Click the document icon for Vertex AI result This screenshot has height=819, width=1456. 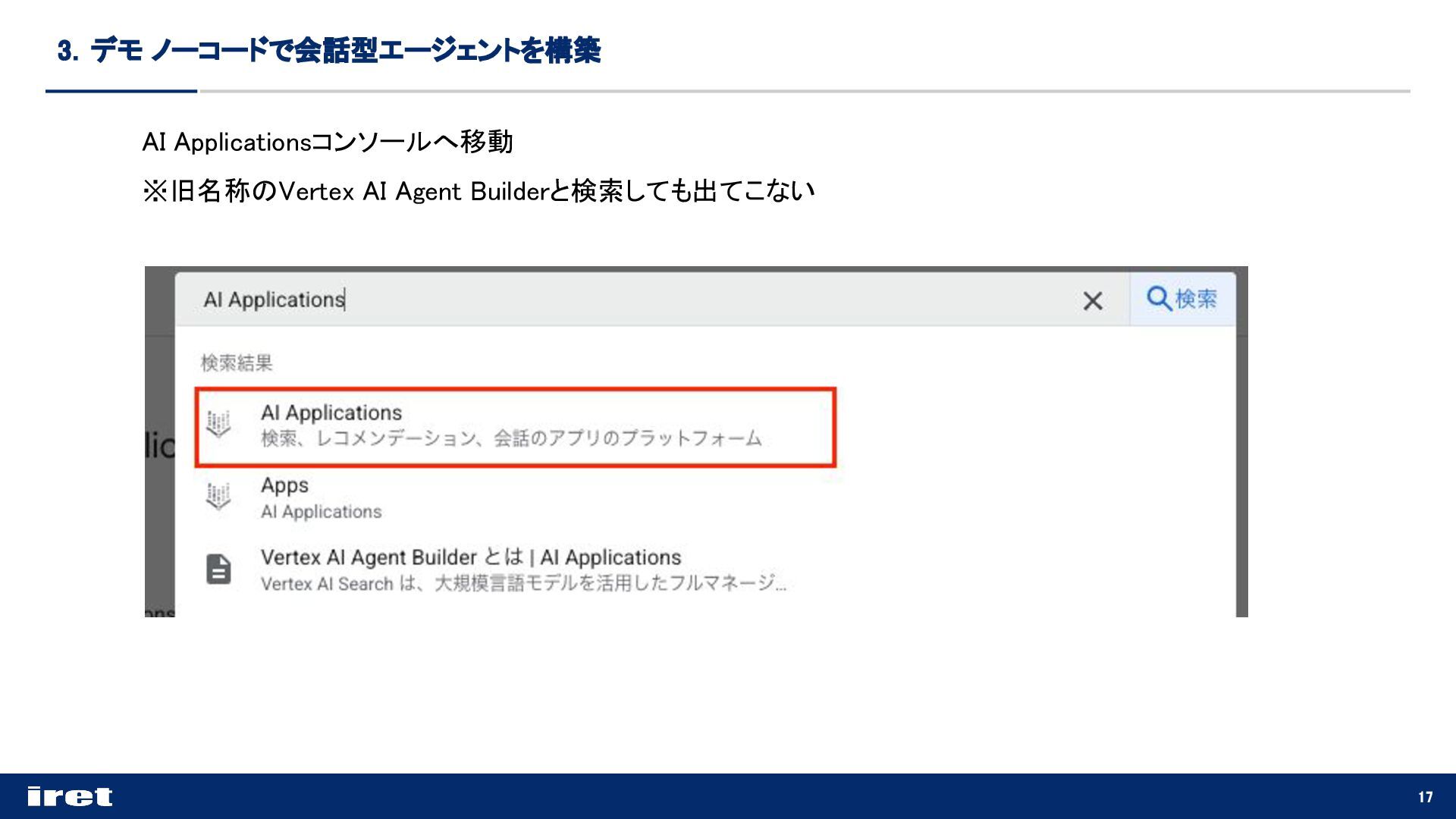click(x=218, y=570)
